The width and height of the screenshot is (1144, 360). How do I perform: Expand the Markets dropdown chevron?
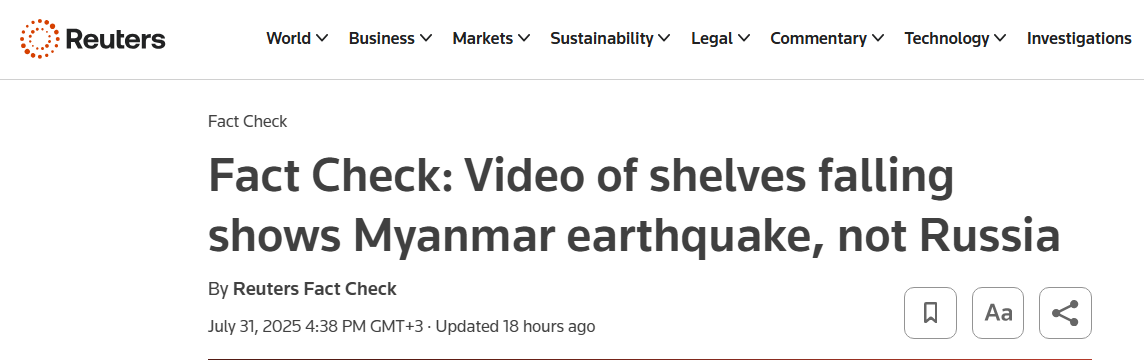tap(524, 39)
